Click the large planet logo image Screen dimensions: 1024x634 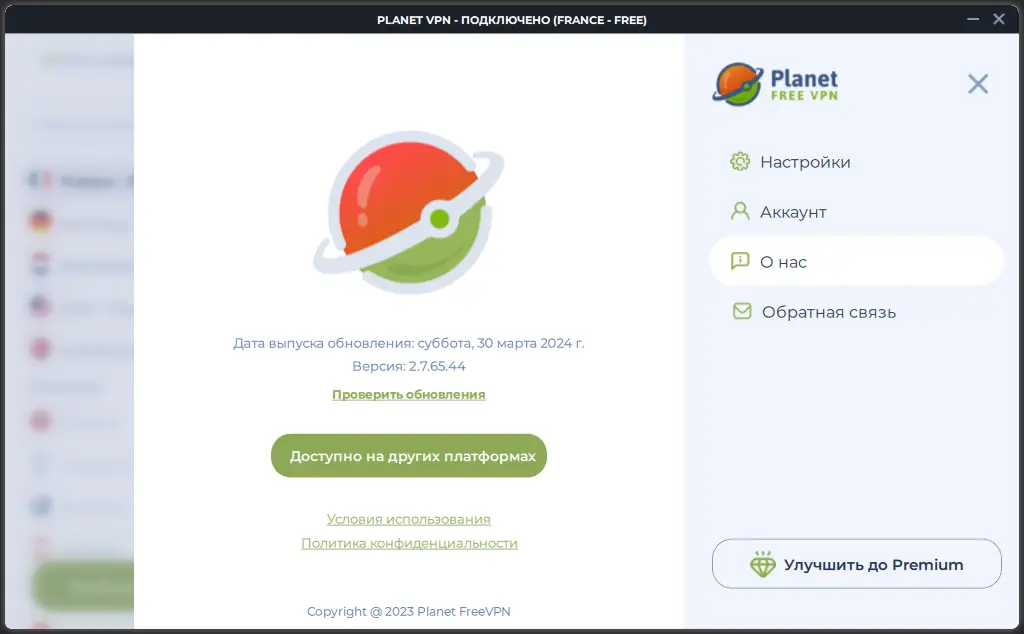point(409,212)
